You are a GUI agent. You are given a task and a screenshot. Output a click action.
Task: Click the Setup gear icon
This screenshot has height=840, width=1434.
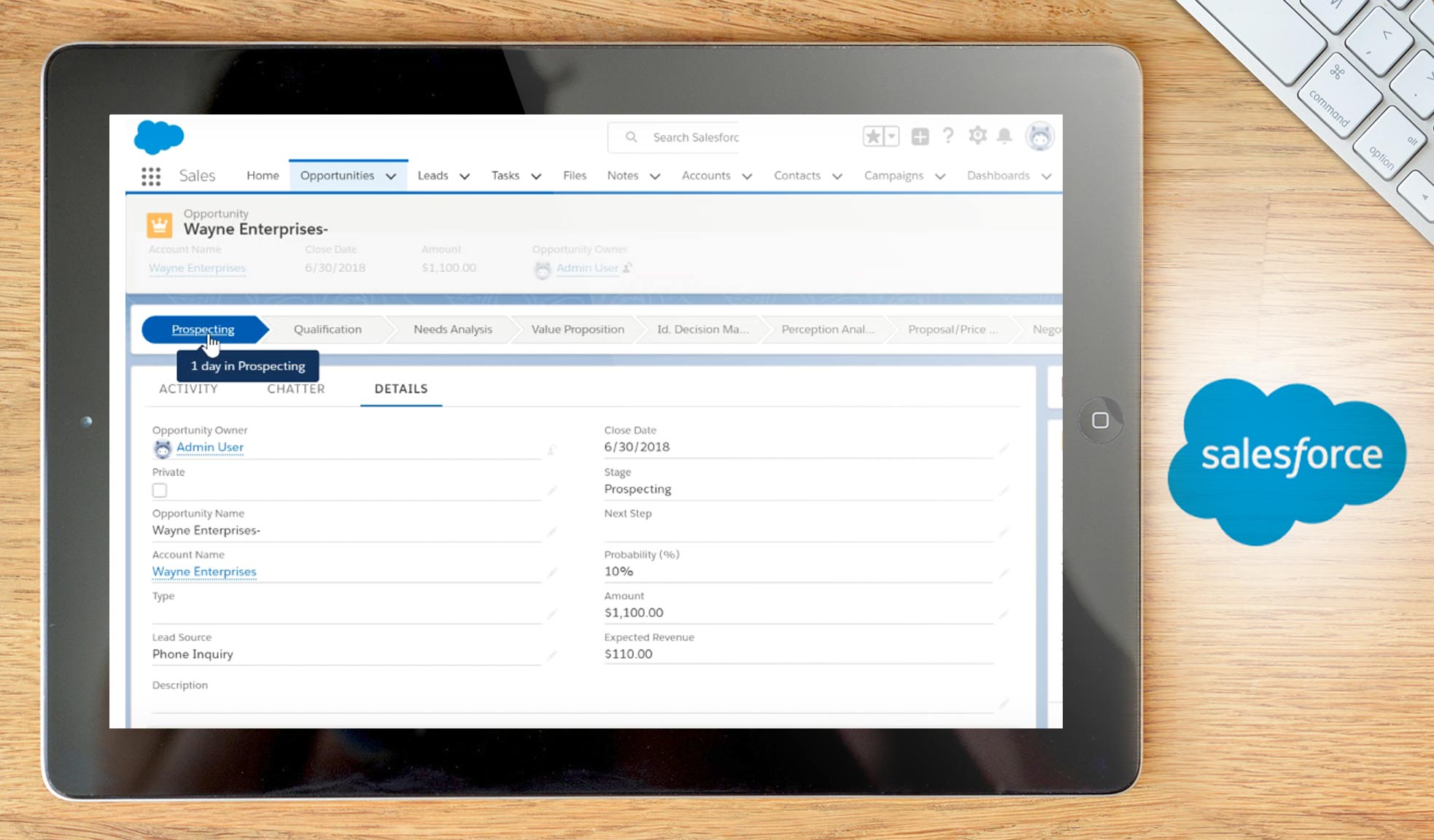977,136
